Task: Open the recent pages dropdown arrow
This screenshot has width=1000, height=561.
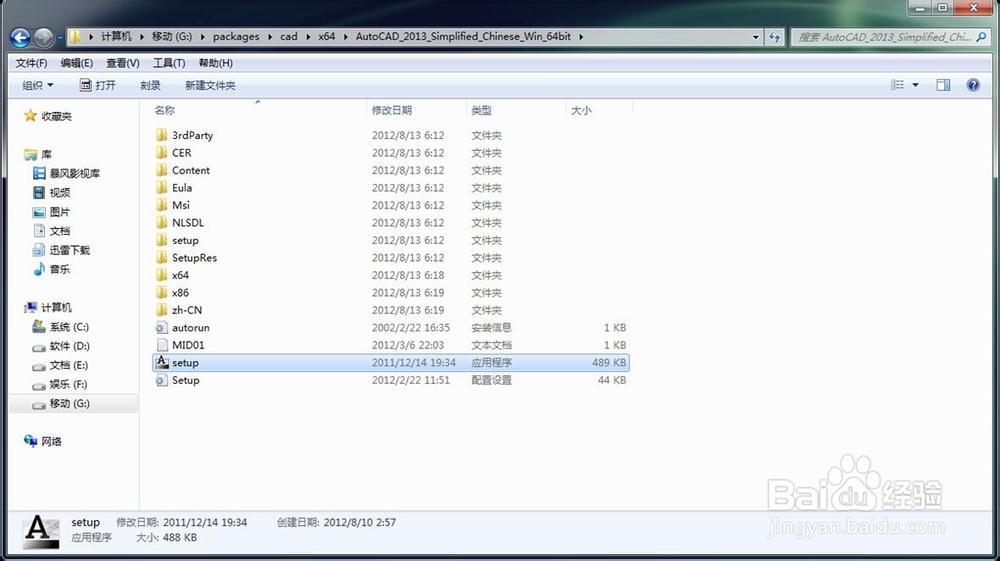Action: point(60,38)
